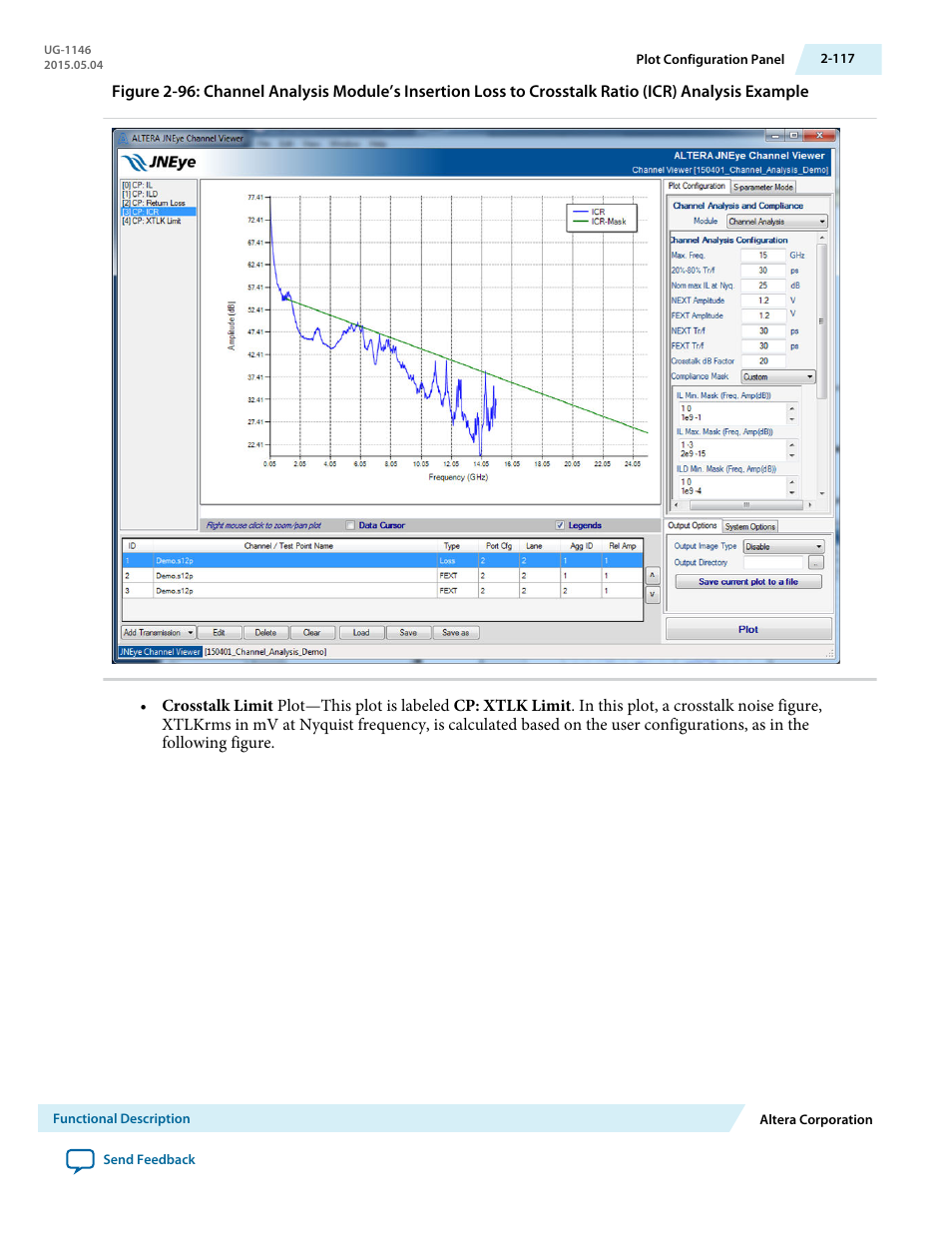Click the Crosstalk dB Factor field
Image resolution: width=952 pixels, height=1233 pixels.
pyautogui.click(x=763, y=361)
